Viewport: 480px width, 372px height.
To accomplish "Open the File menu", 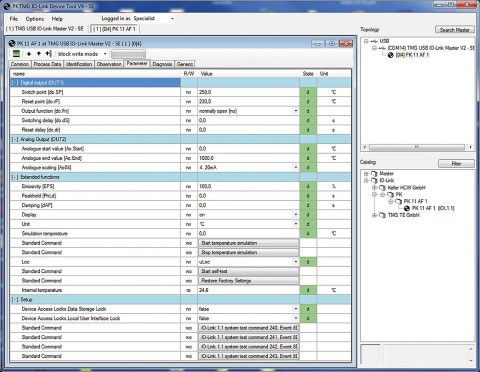I will coord(14,19).
